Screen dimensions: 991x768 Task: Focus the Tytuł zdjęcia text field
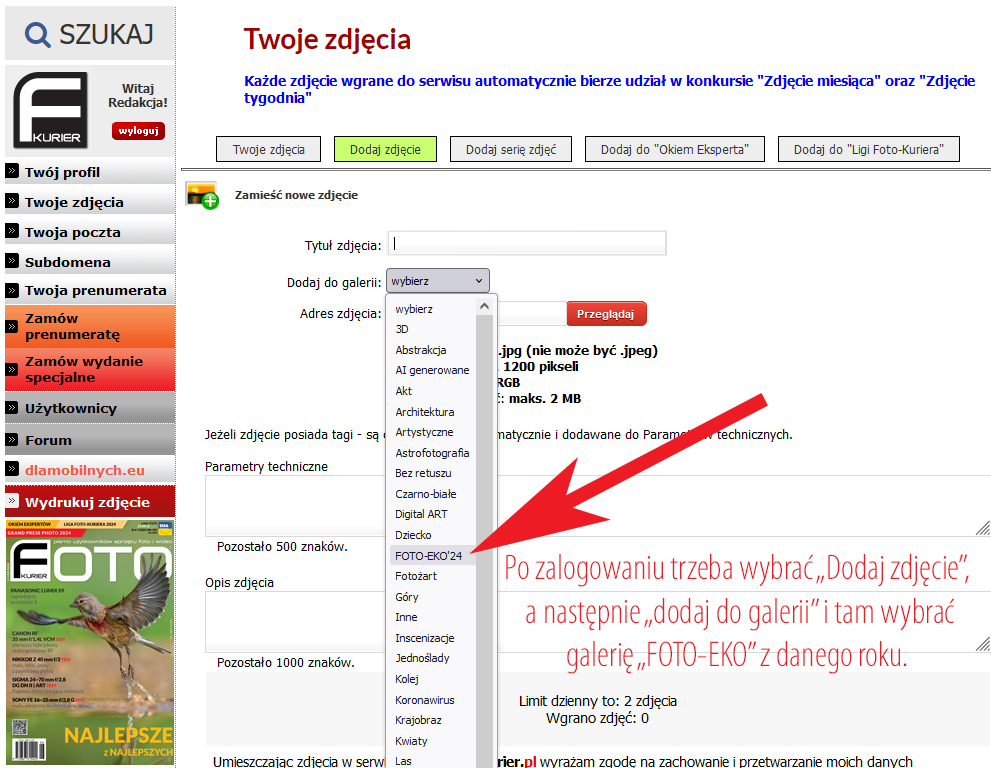[x=527, y=244]
